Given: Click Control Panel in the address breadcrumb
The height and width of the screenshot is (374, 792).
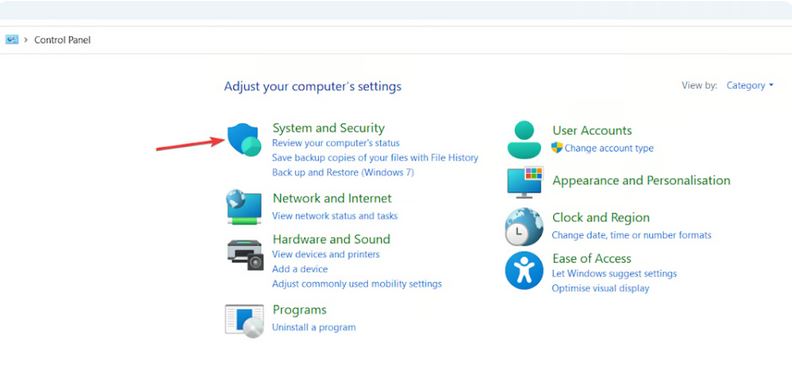Looking at the screenshot, I should click(62, 39).
